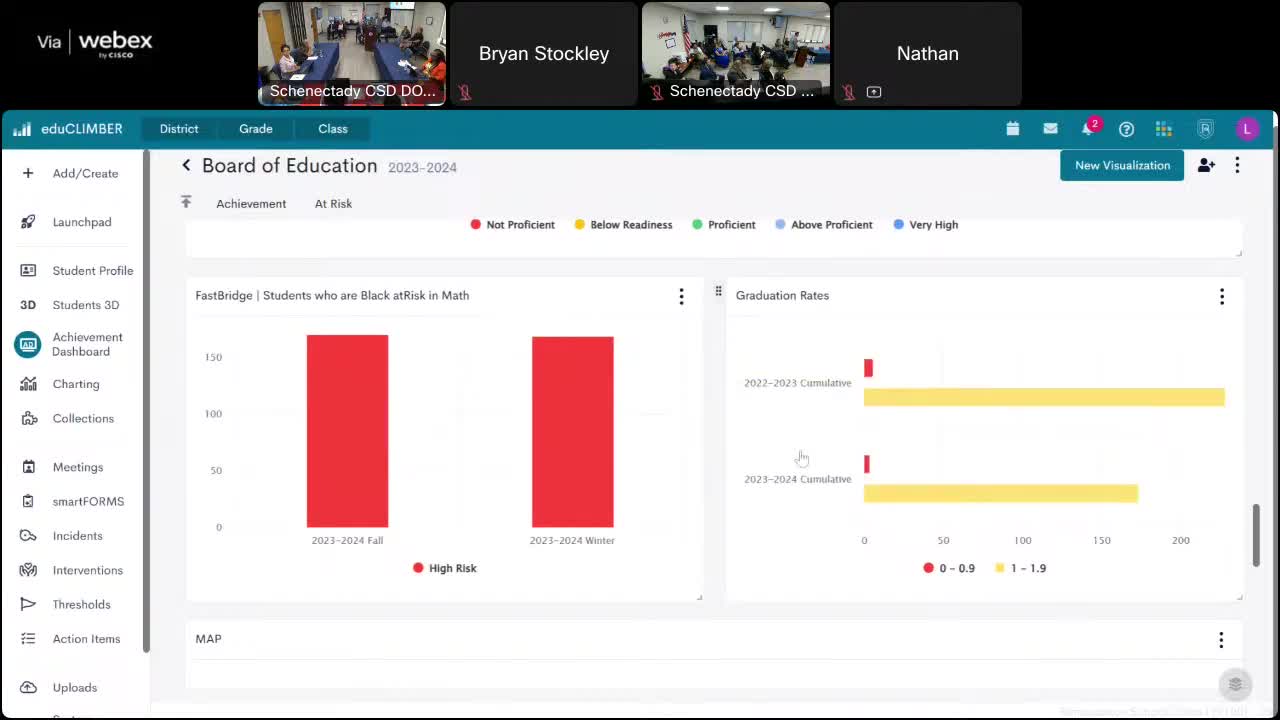Open the Launchpad link
Viewport: 1280px width, 720px height.
82,222
